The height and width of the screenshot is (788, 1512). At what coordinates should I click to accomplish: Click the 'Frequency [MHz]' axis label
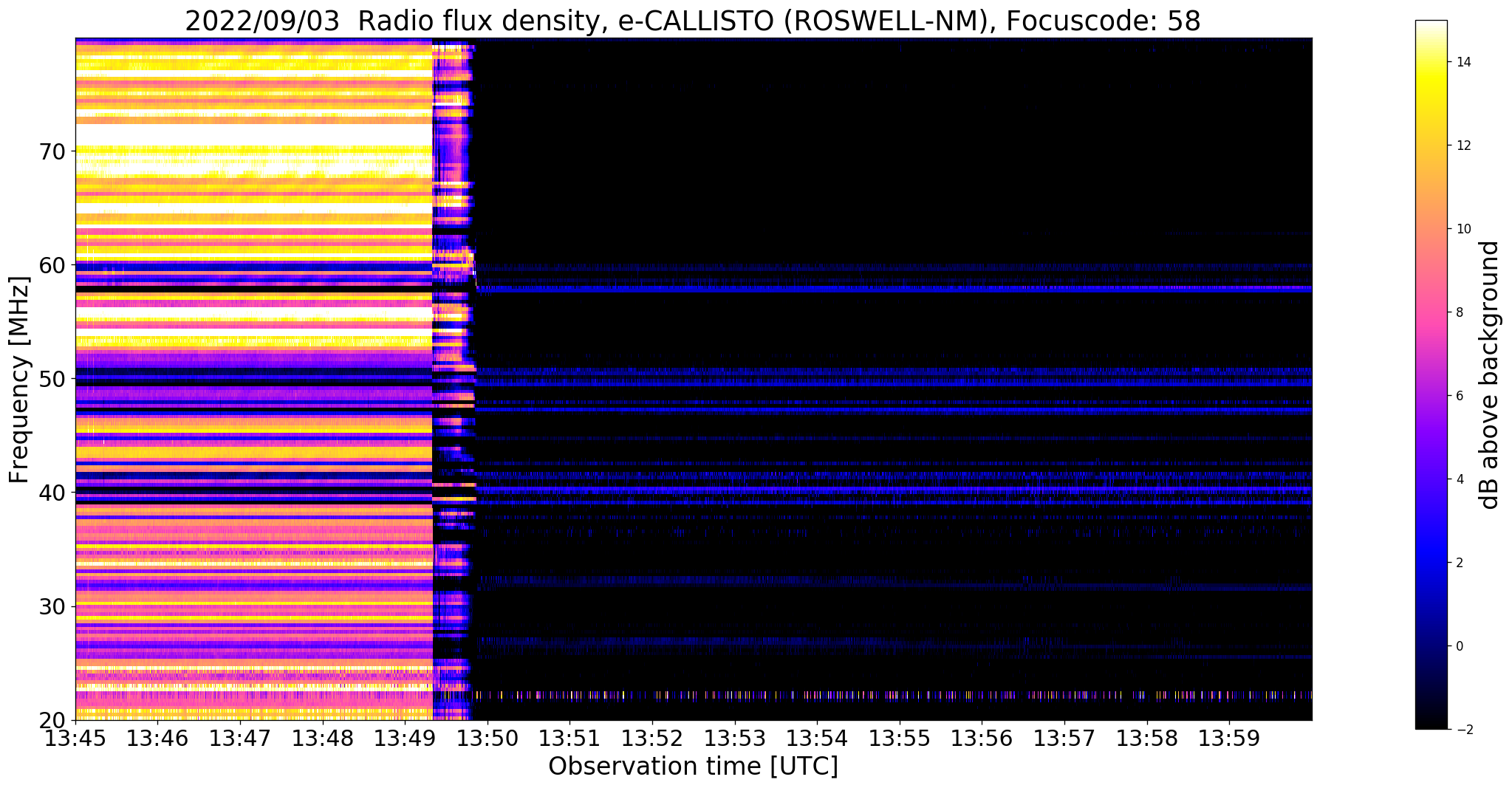(x=20, y=380)
